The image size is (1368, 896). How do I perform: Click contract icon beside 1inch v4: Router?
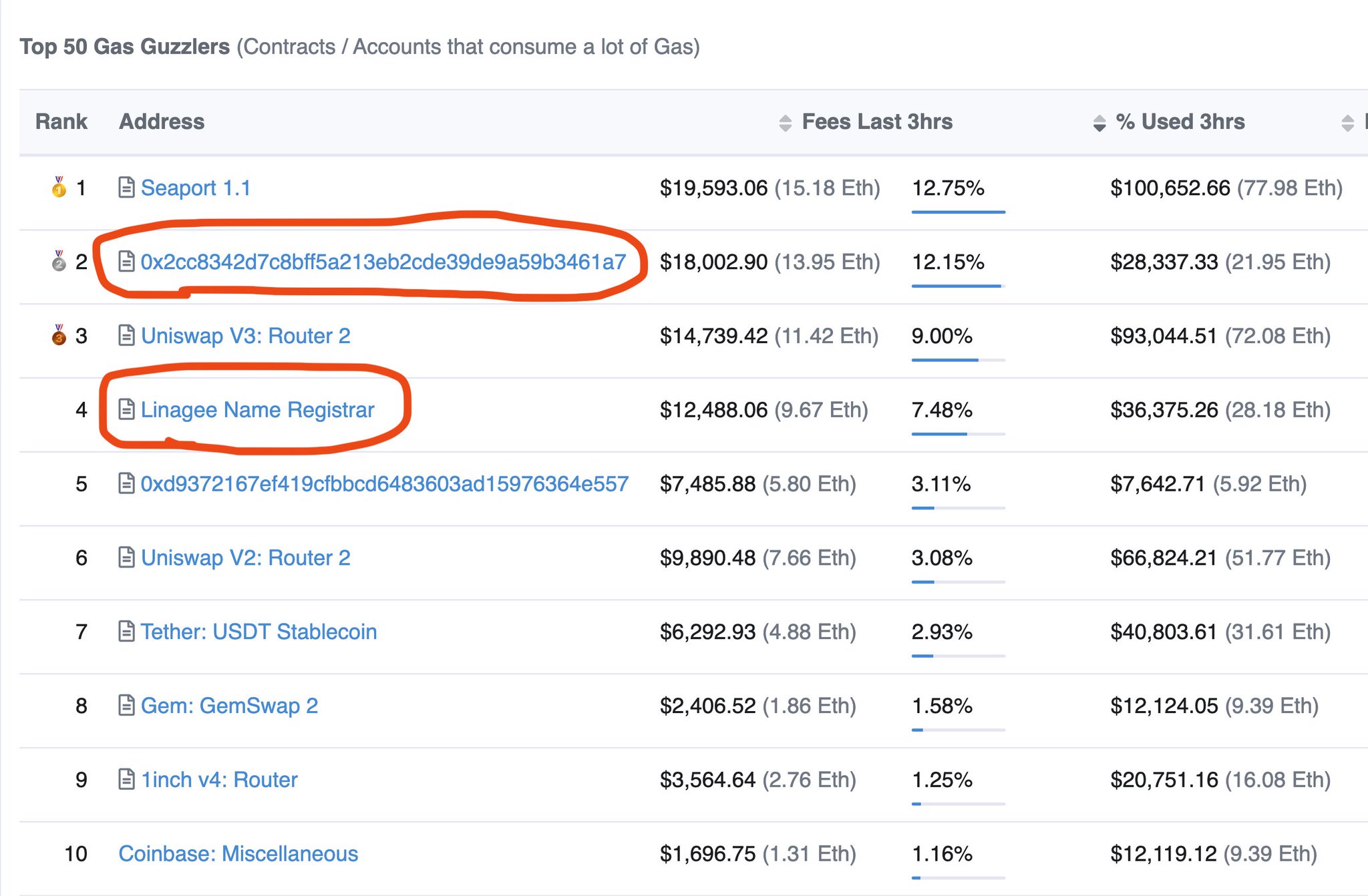126,779
